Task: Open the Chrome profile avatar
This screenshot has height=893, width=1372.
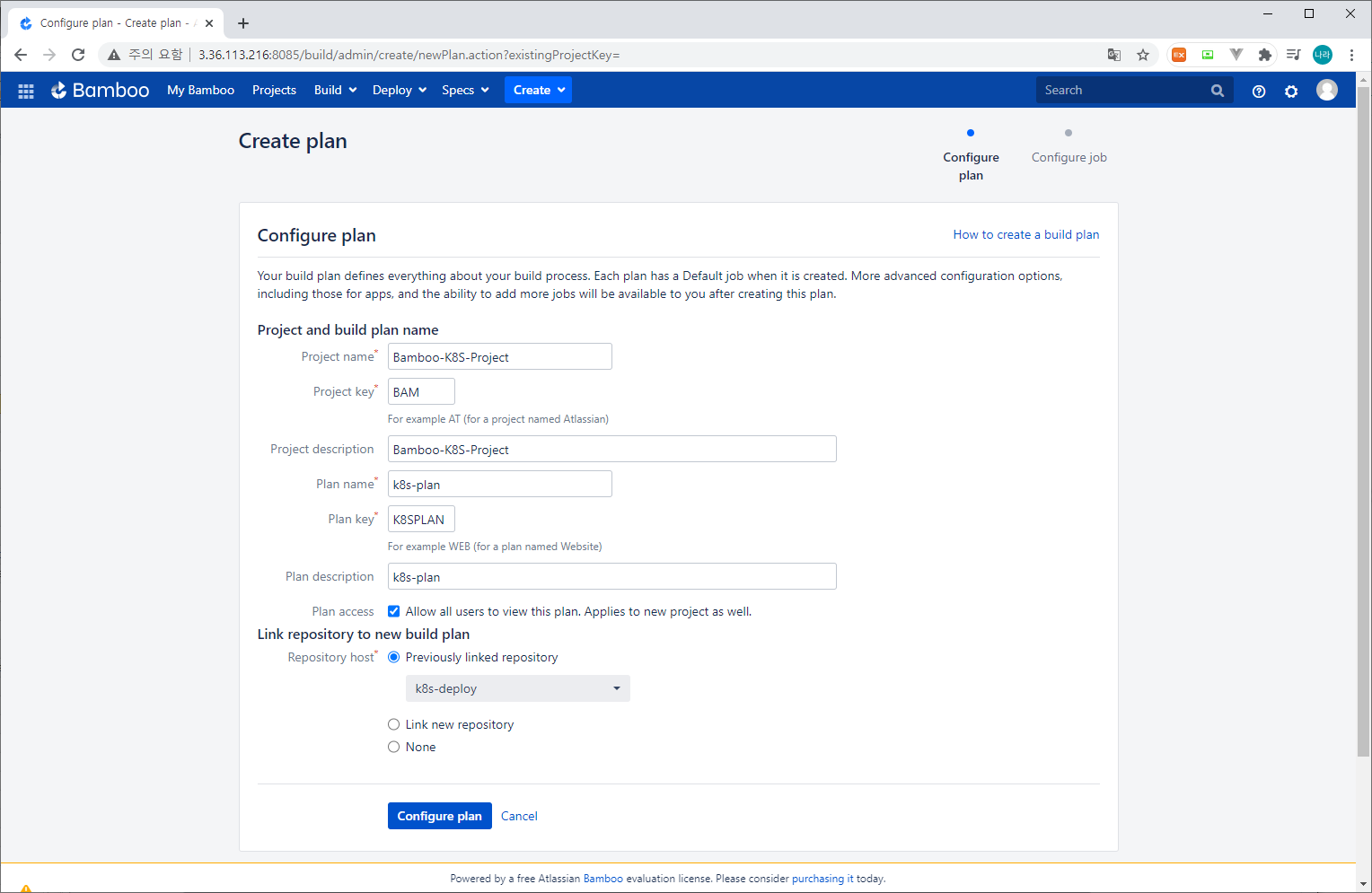Action: point(1323,55)
